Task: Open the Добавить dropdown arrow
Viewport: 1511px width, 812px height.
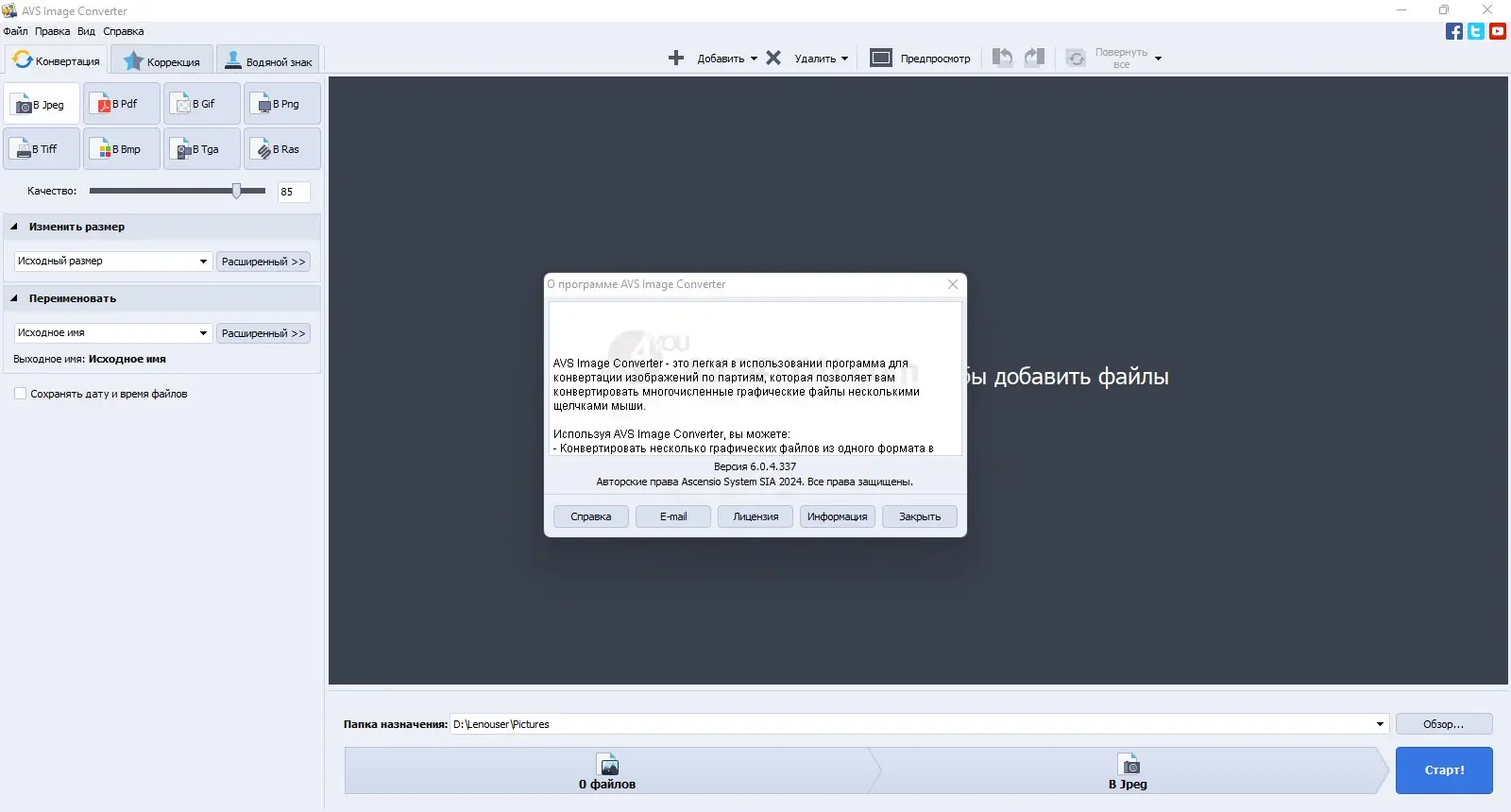Action: click(754, 59)
